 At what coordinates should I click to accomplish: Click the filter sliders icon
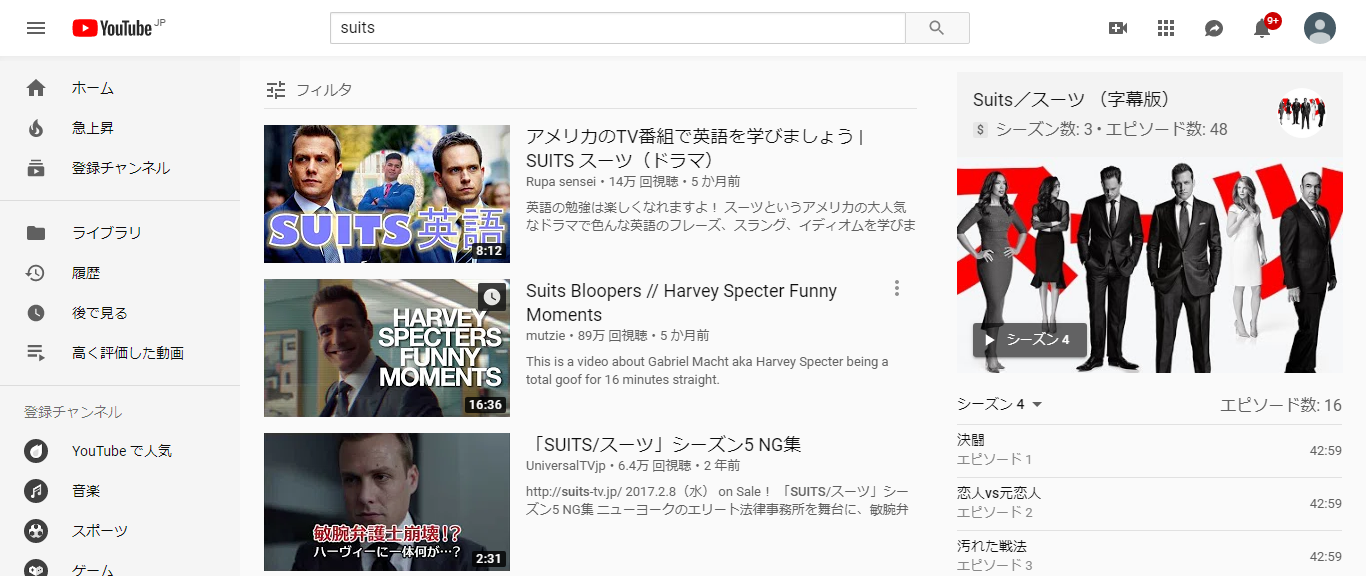[x=276, y=90]
